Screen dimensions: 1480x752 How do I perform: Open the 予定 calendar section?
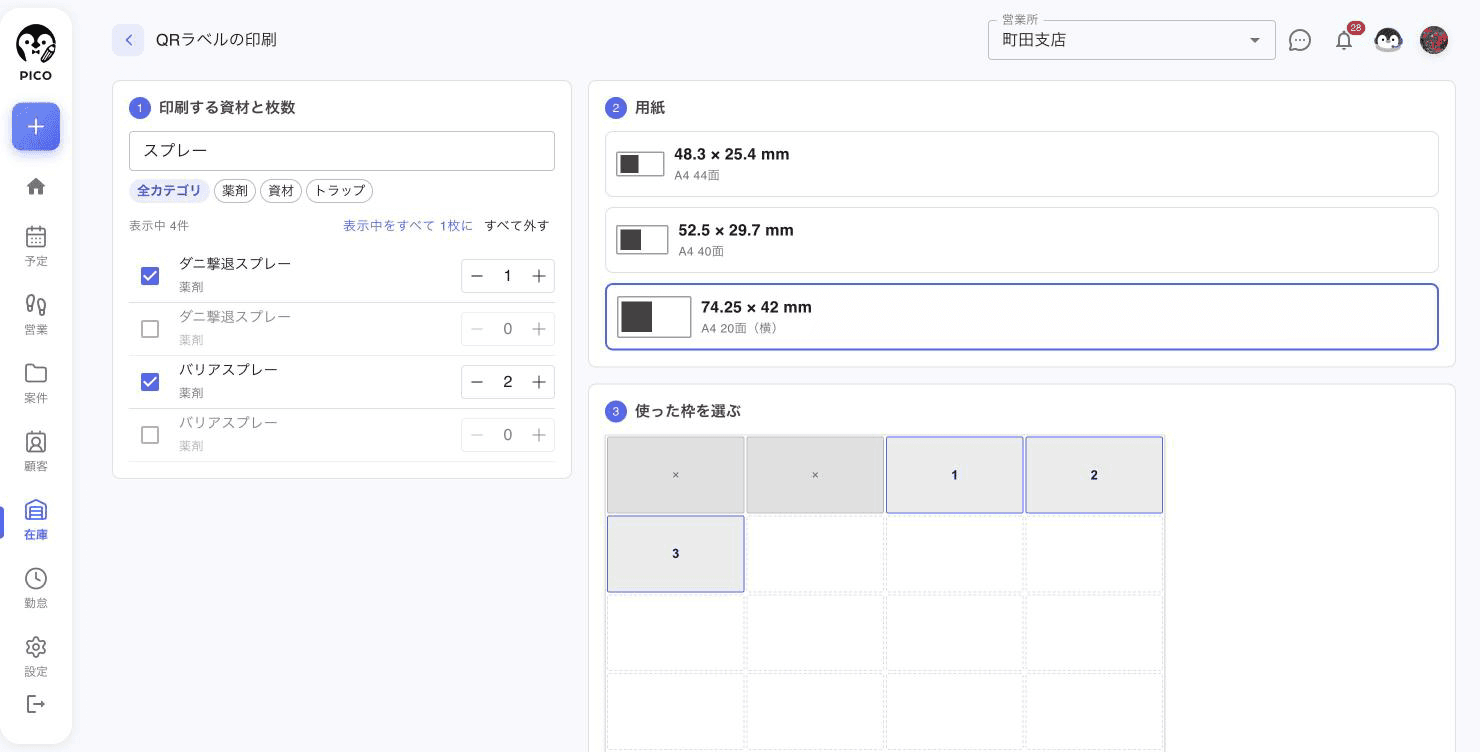36,246
